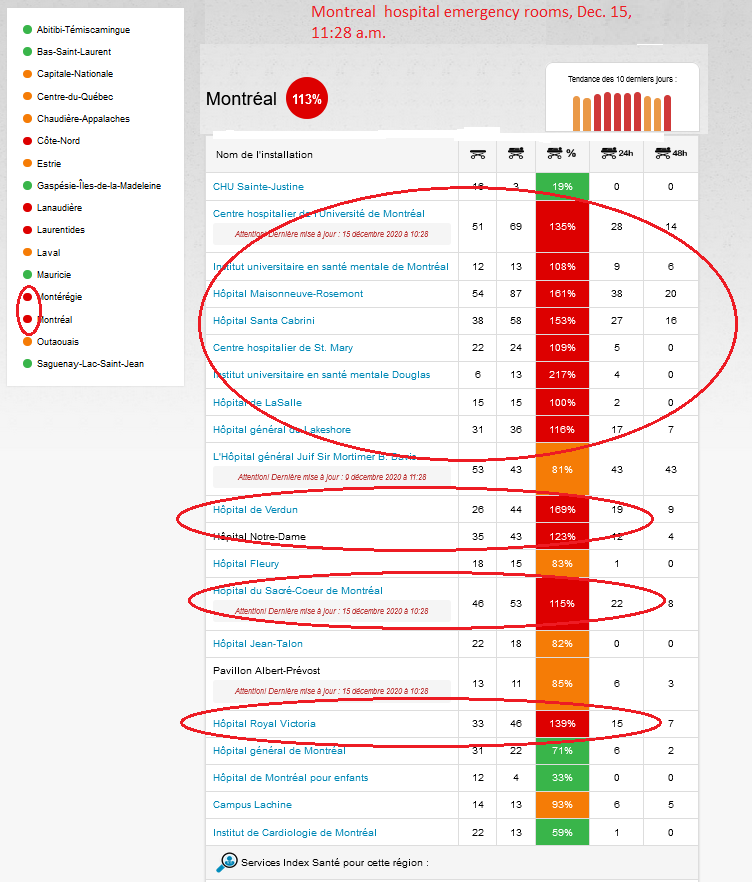The image size is (752, 882).
Task: Click the green dot beside Abitibi-Témiscamingue
Action: [x=27, y=29]
